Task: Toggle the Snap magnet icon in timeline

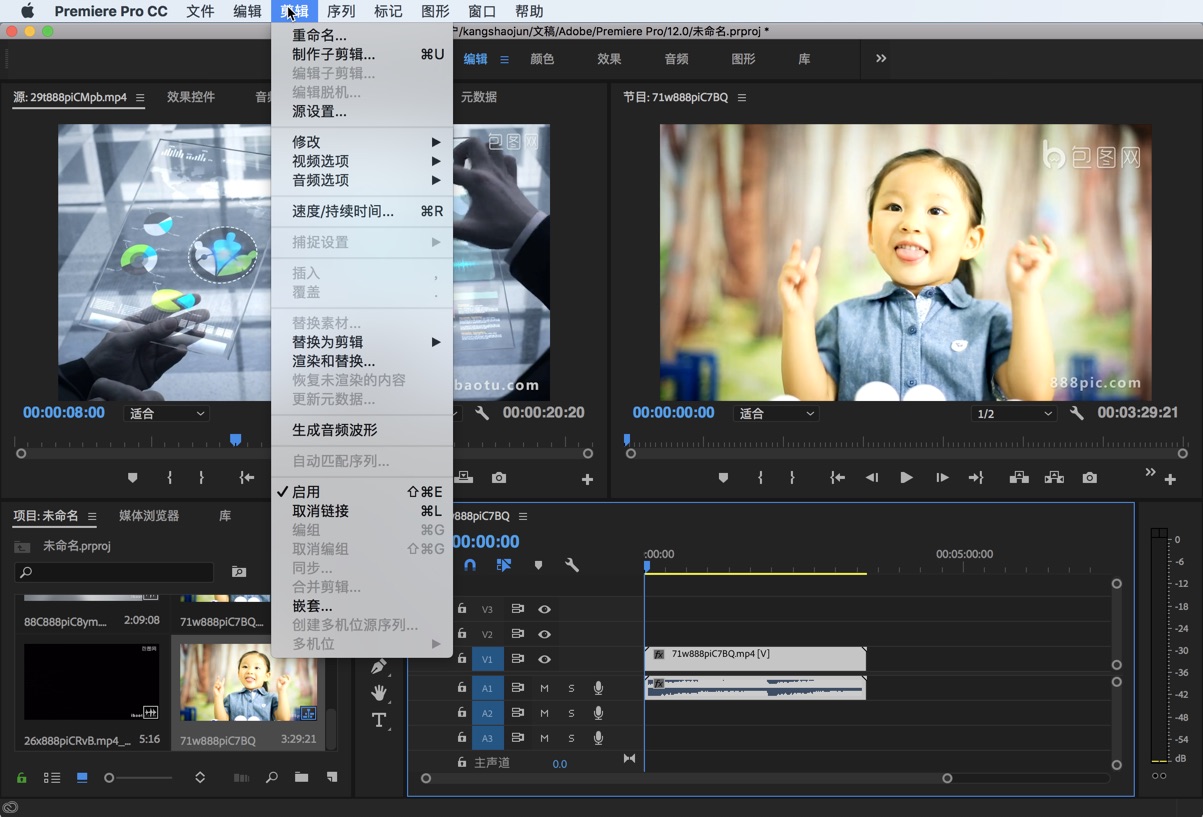Action: 469,565
